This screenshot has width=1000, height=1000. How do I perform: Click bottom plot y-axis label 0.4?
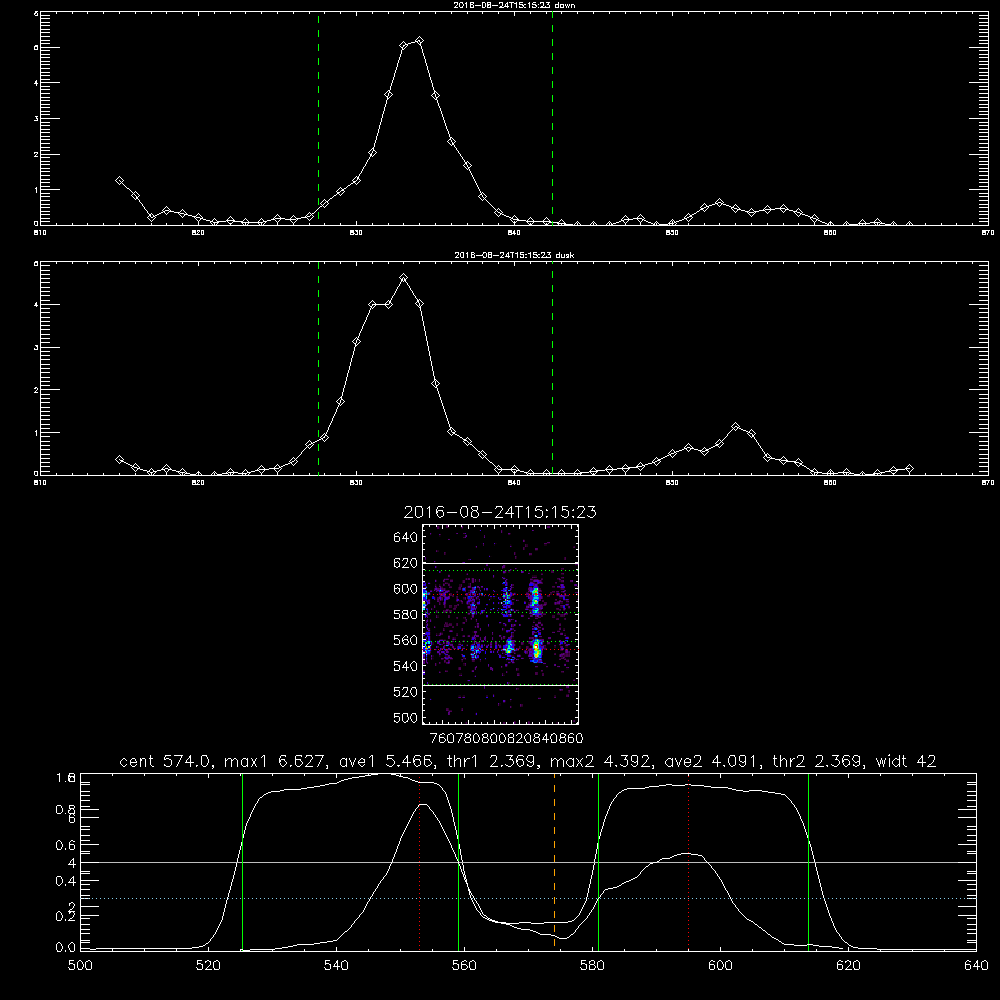click(66, 881)
